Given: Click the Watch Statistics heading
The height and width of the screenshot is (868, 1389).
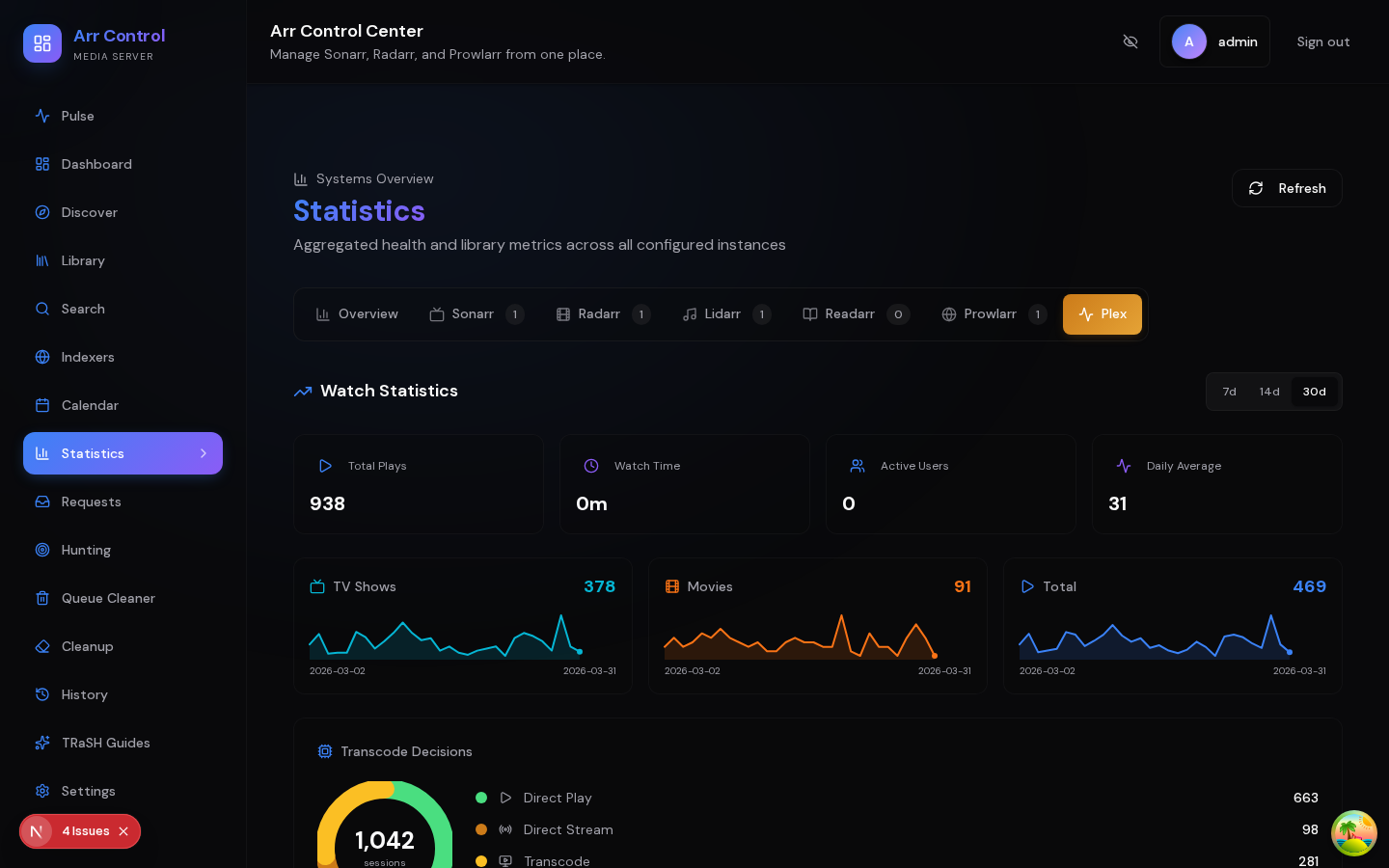Looking at the screenshot, I should click(x=389, y=391).
